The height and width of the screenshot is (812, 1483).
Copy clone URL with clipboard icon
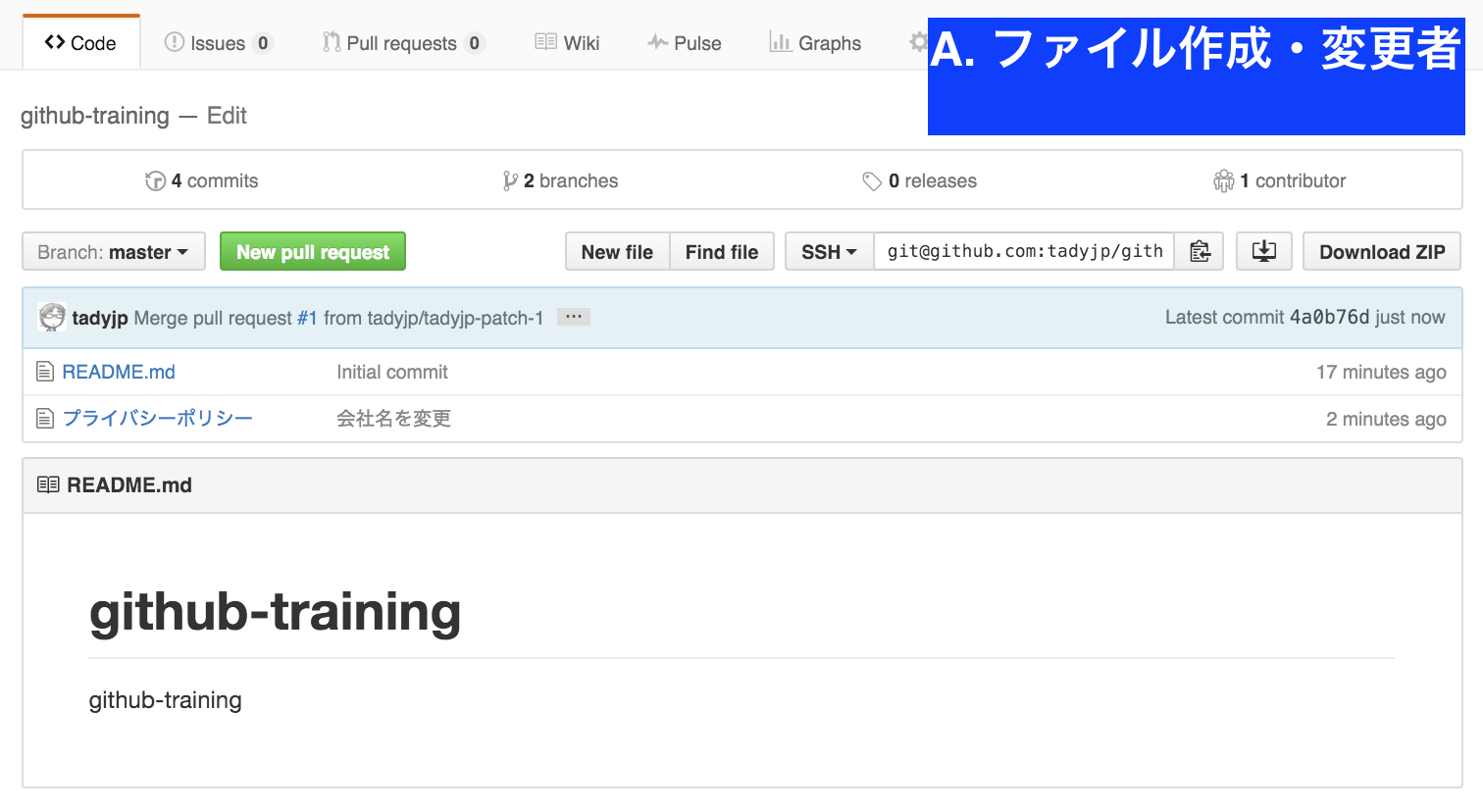[x=1200, y=252]
